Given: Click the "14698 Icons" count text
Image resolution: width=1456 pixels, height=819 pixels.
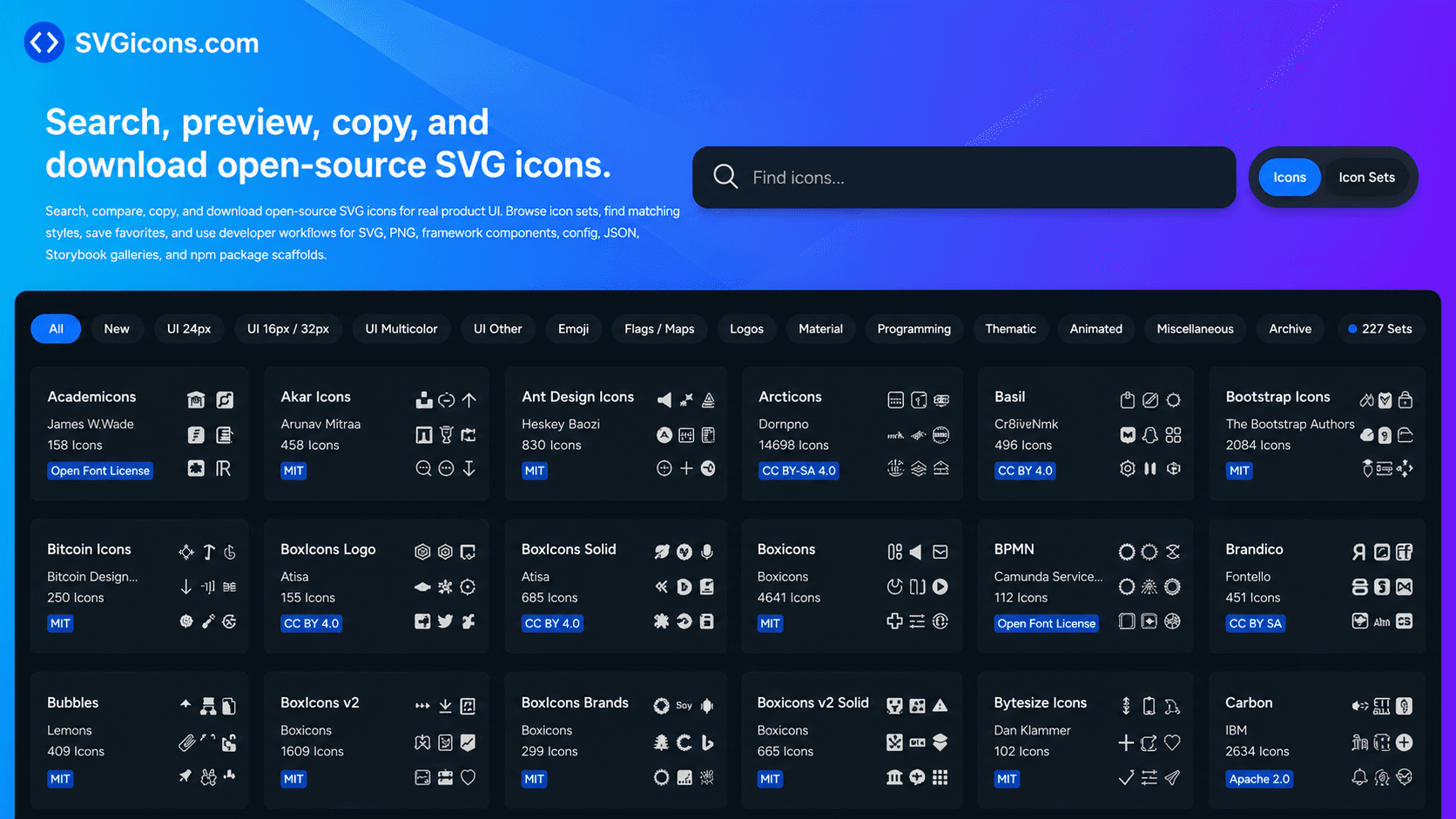Looking at the screenshot, I should pos(793,445).
